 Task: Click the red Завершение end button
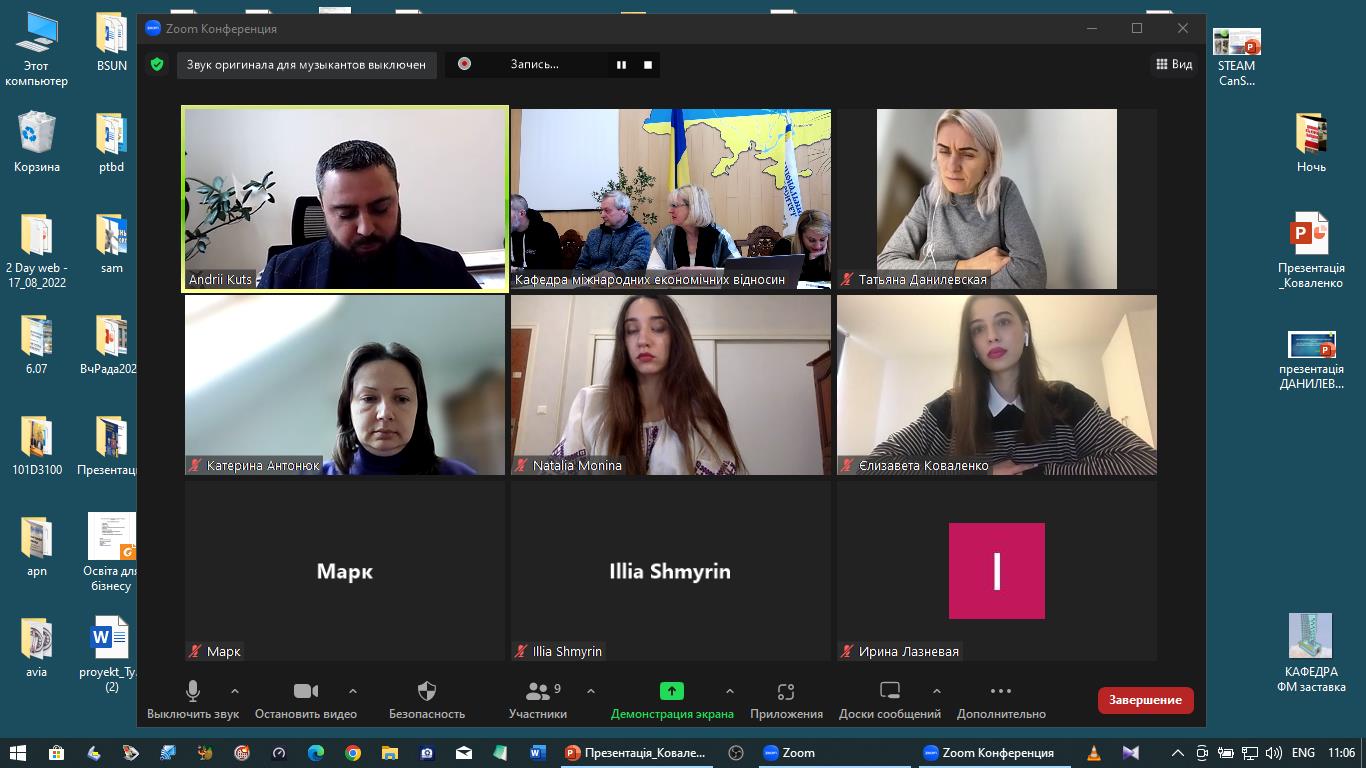click(x=1145, y=700)
